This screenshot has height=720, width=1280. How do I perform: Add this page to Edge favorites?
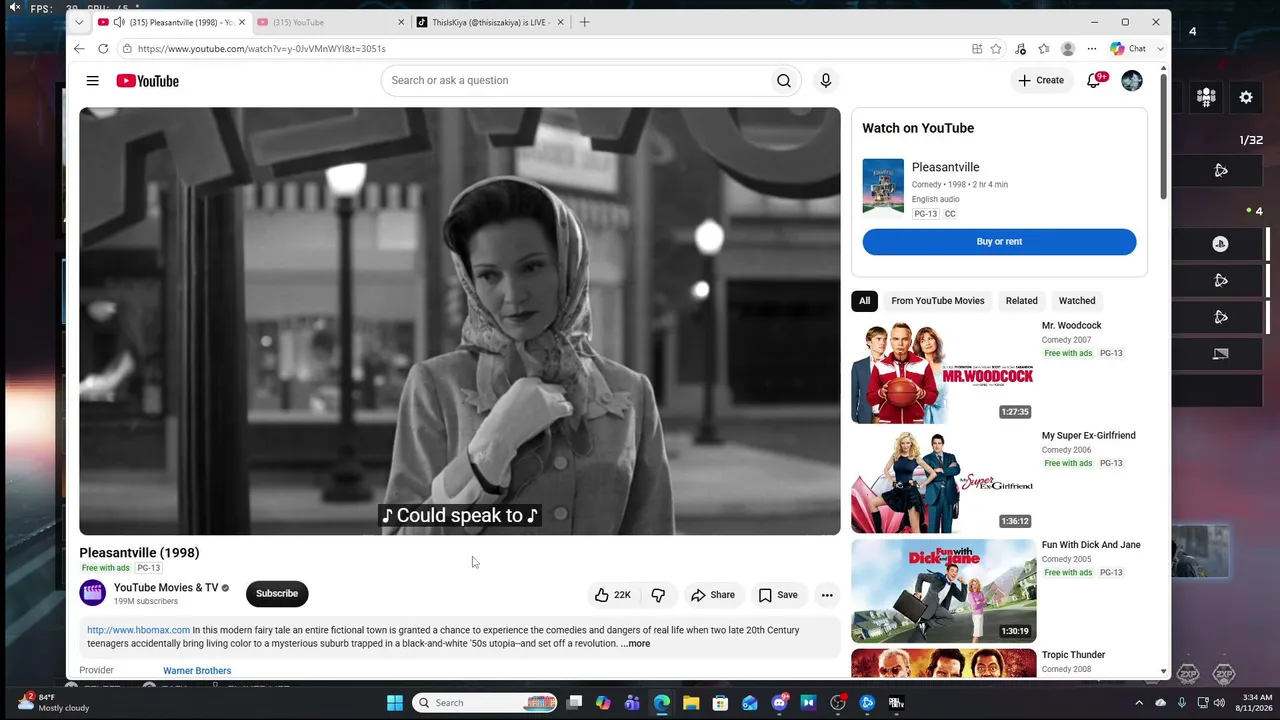(996, 48)
